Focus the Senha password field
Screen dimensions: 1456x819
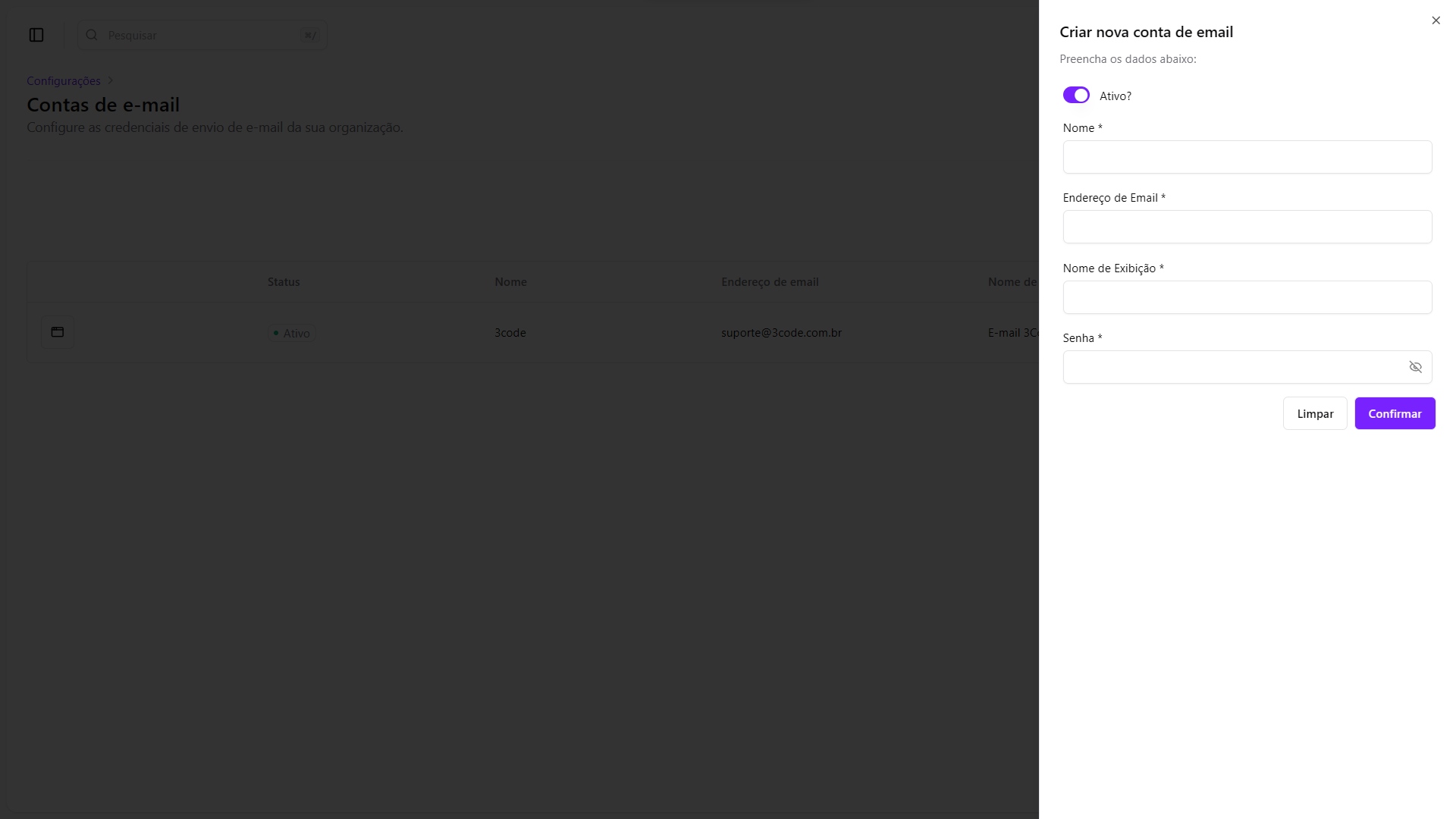pyautogui.click(x=1232, y=367)
